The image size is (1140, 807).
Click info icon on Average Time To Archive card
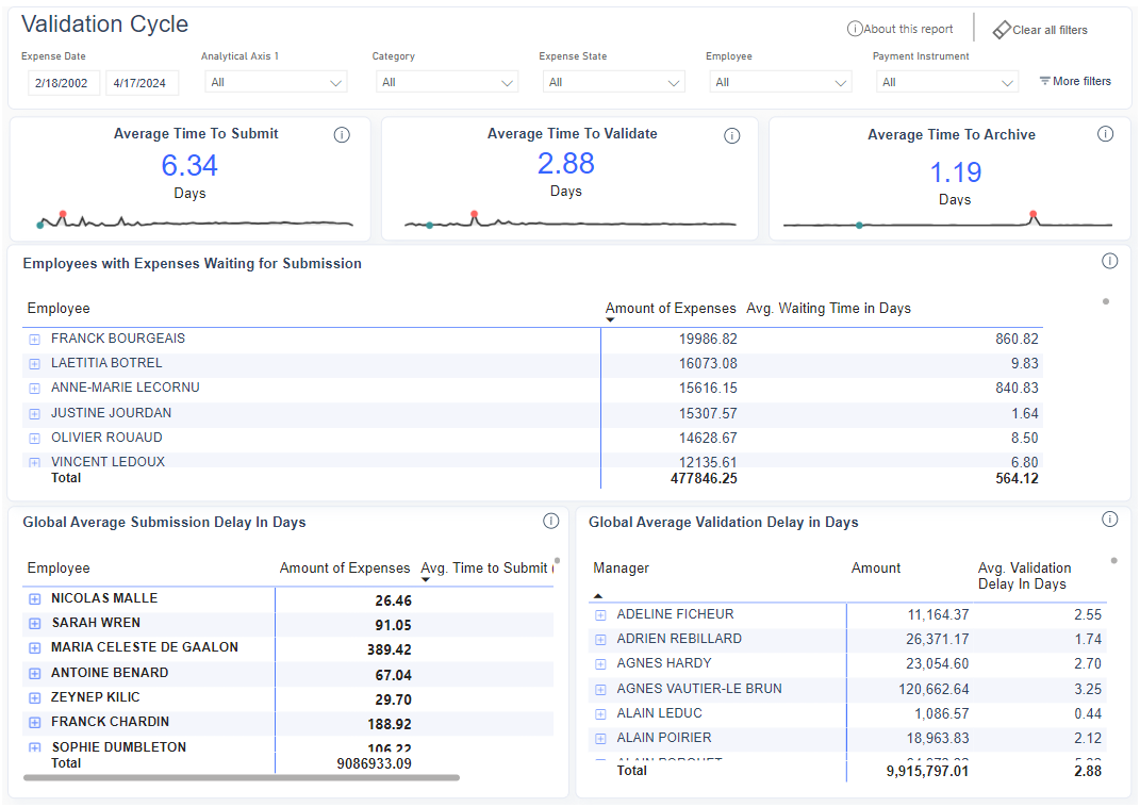(1105, 134)
